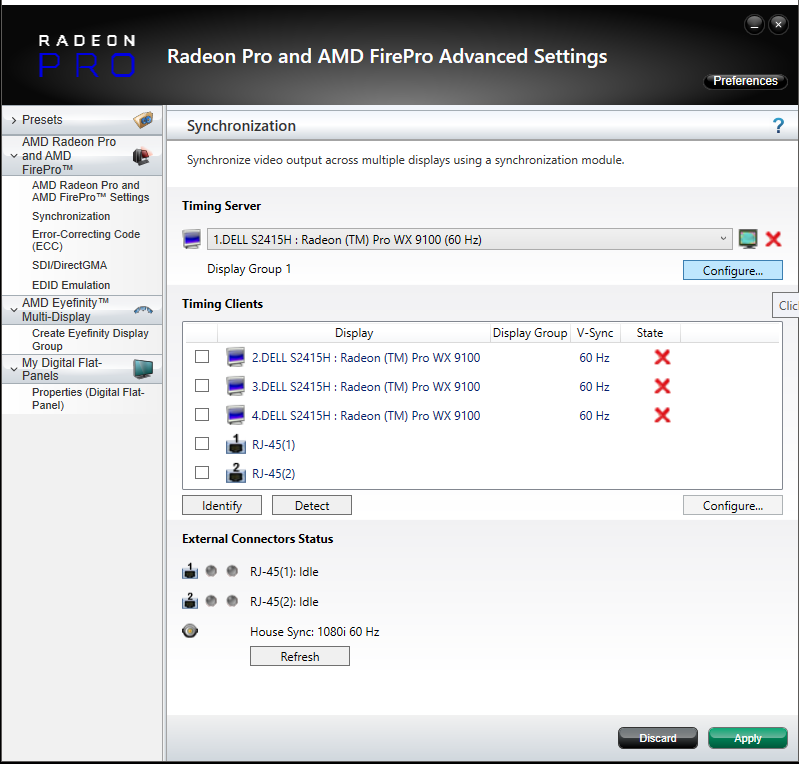Open AMD Radeon Pro and AMD FirePro Settings page
This screenshot has width=799, height=764.
(x=91, y=191)
